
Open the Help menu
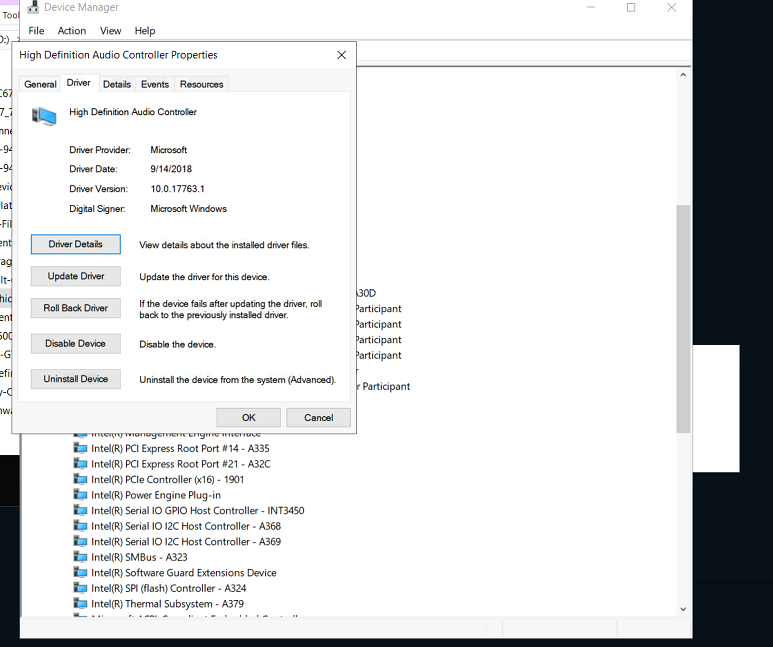point(145,31)
